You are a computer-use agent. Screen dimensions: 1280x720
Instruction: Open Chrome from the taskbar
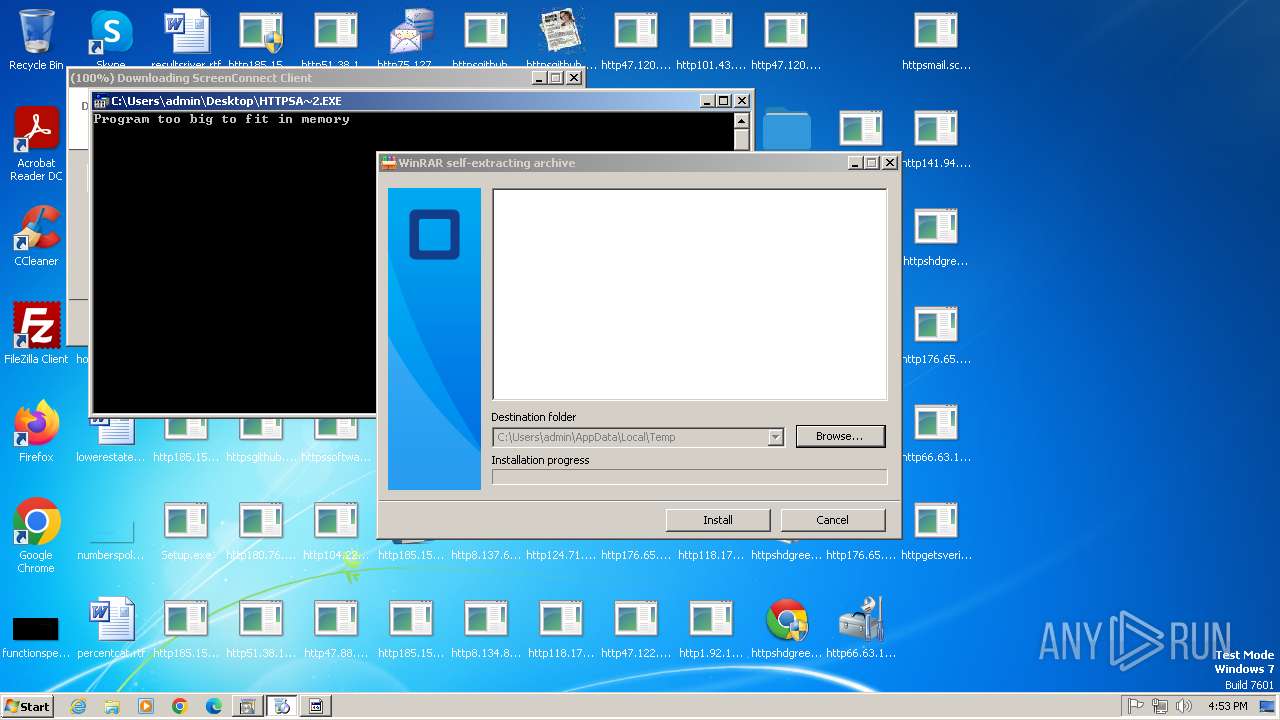coord(180,706)
